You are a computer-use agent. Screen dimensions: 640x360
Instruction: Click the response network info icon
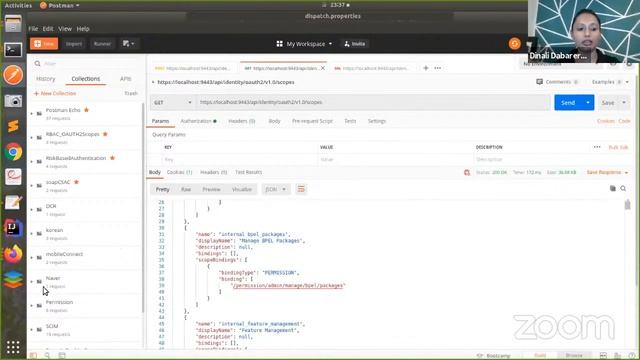(x=467, y=172)
